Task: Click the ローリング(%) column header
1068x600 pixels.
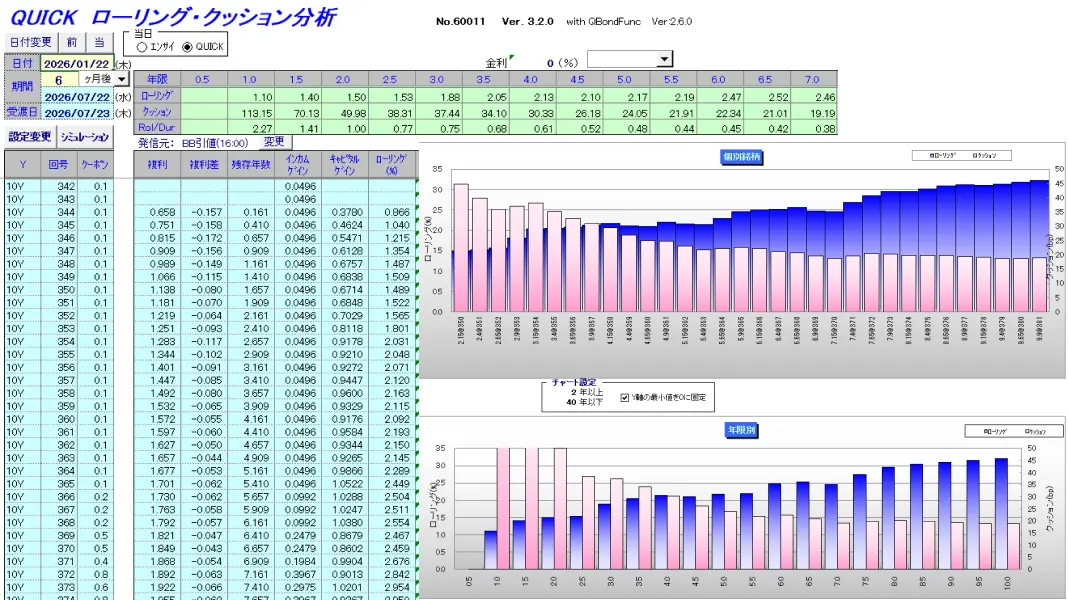Action: click(392, 164)
